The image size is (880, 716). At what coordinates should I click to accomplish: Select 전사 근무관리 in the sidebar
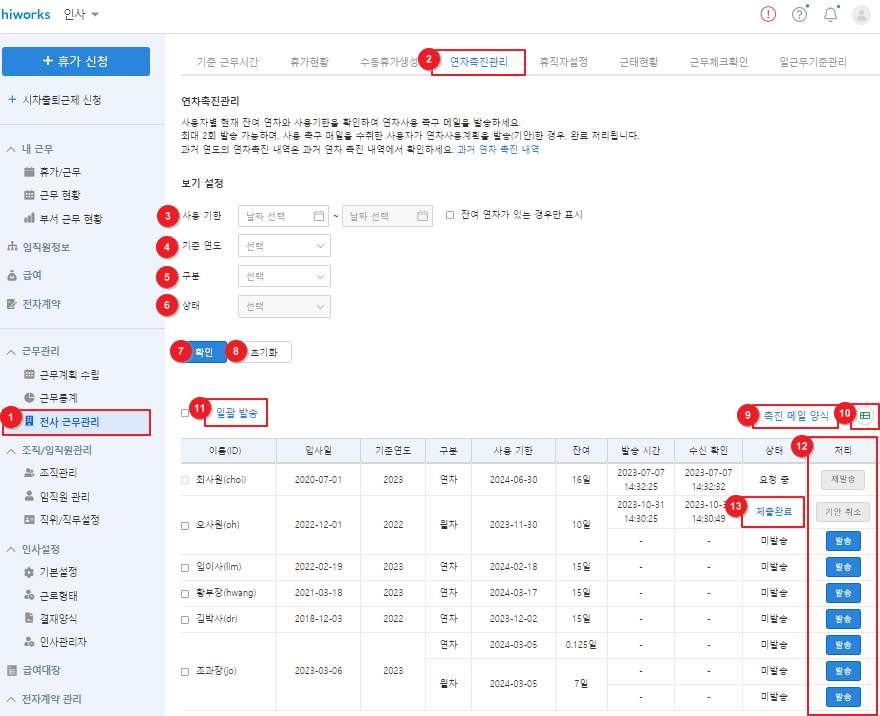click(76, 422)
